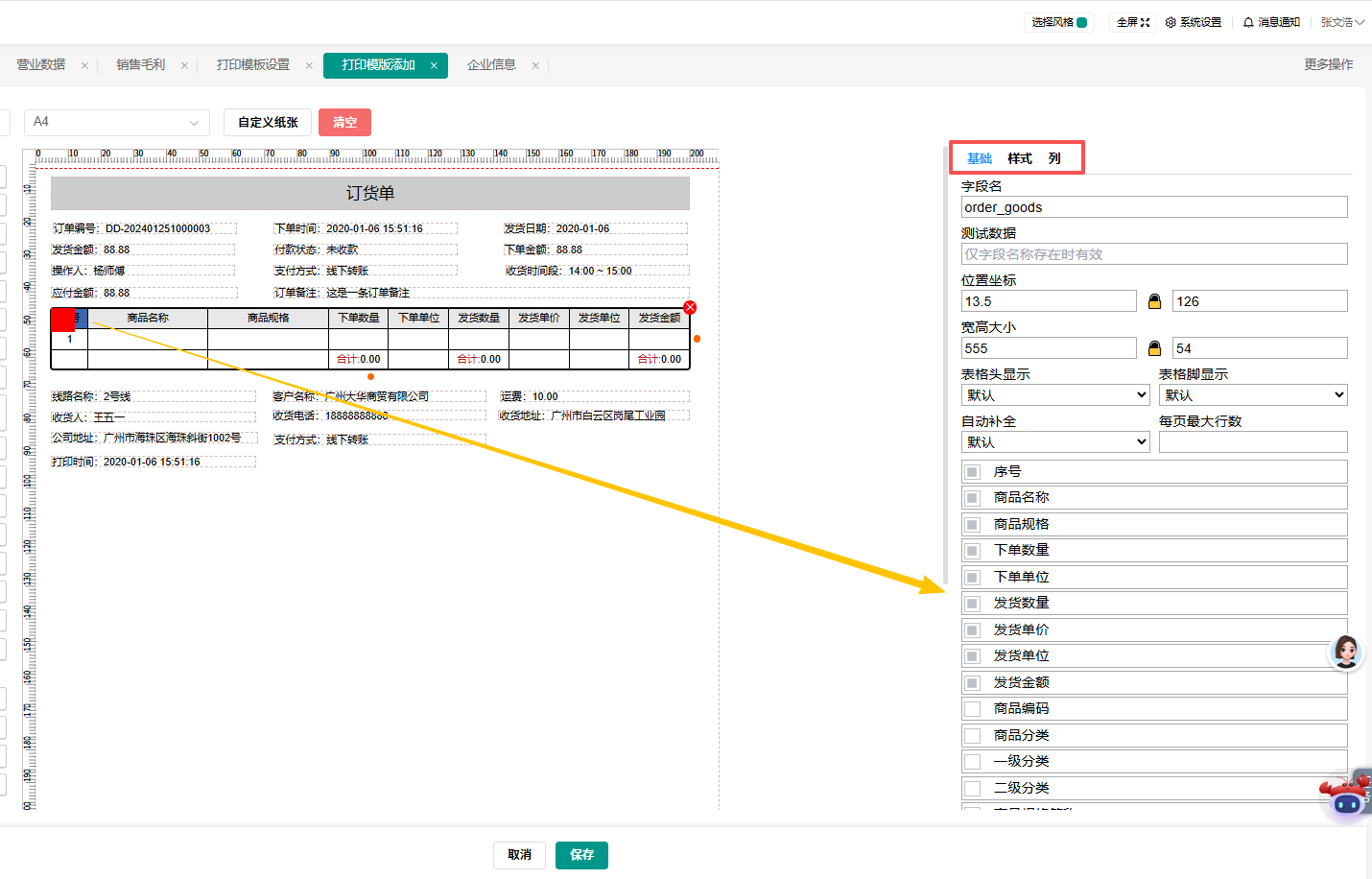Close the 企业信息 tab

click(x=535, y=65)
